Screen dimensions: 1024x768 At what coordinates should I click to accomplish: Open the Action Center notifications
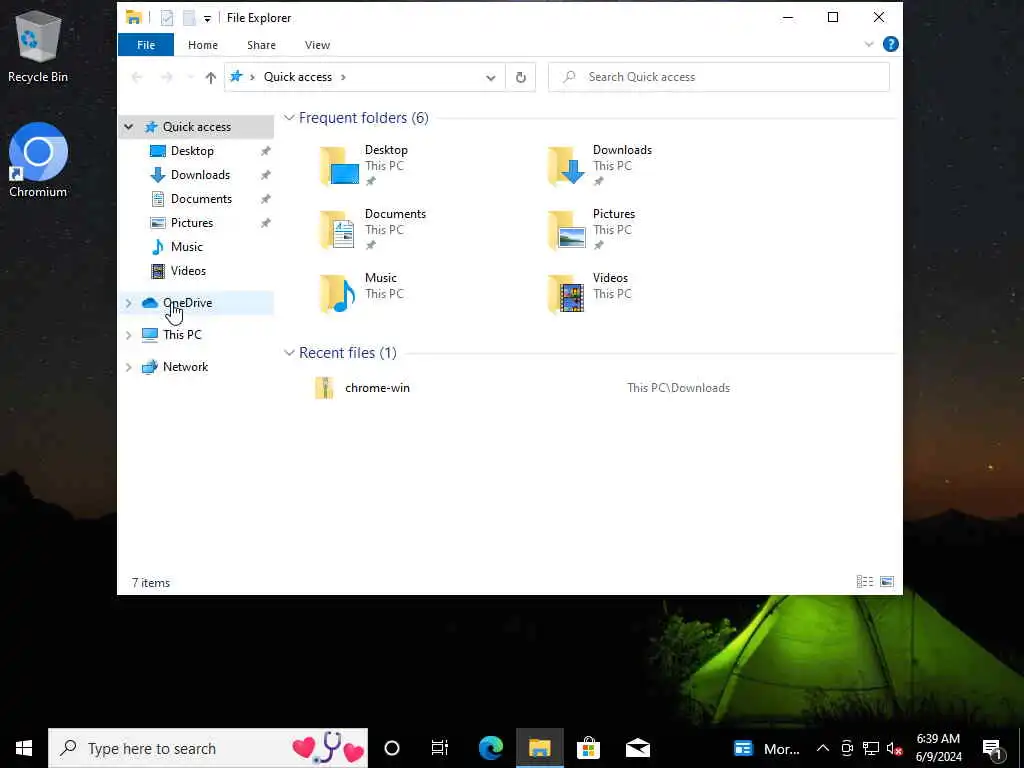(992, 749)
